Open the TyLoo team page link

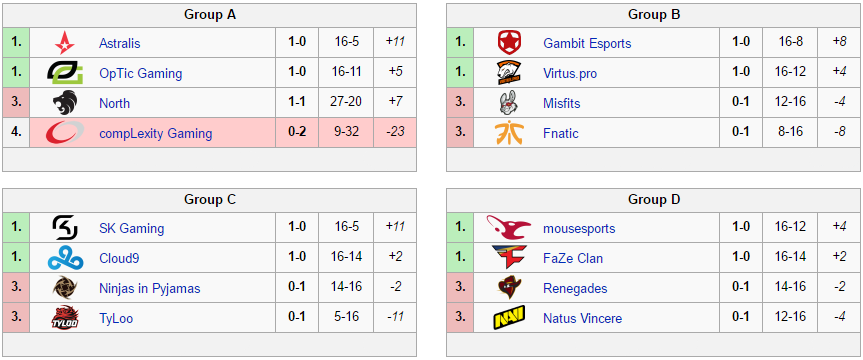[x=116, y=318]
